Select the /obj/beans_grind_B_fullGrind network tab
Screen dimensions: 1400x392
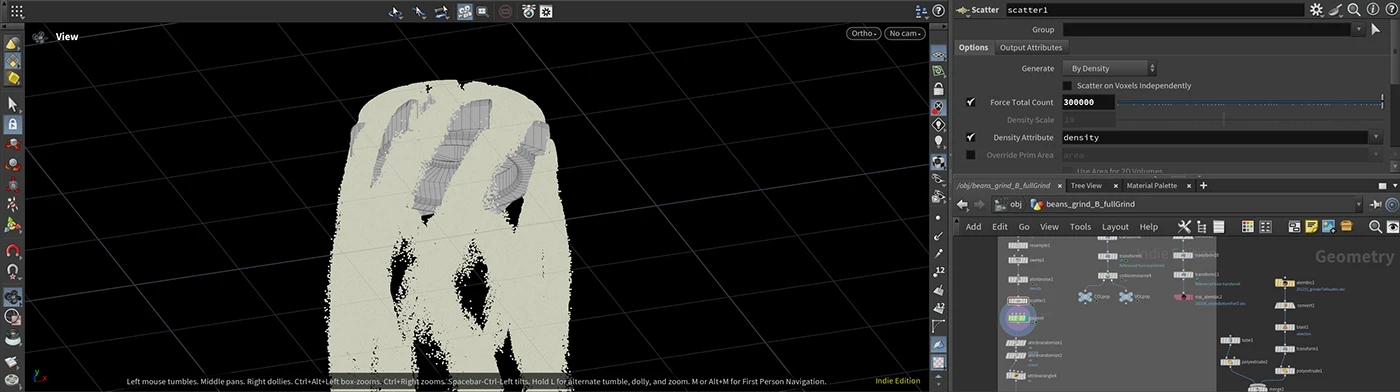coord(1005,185)
